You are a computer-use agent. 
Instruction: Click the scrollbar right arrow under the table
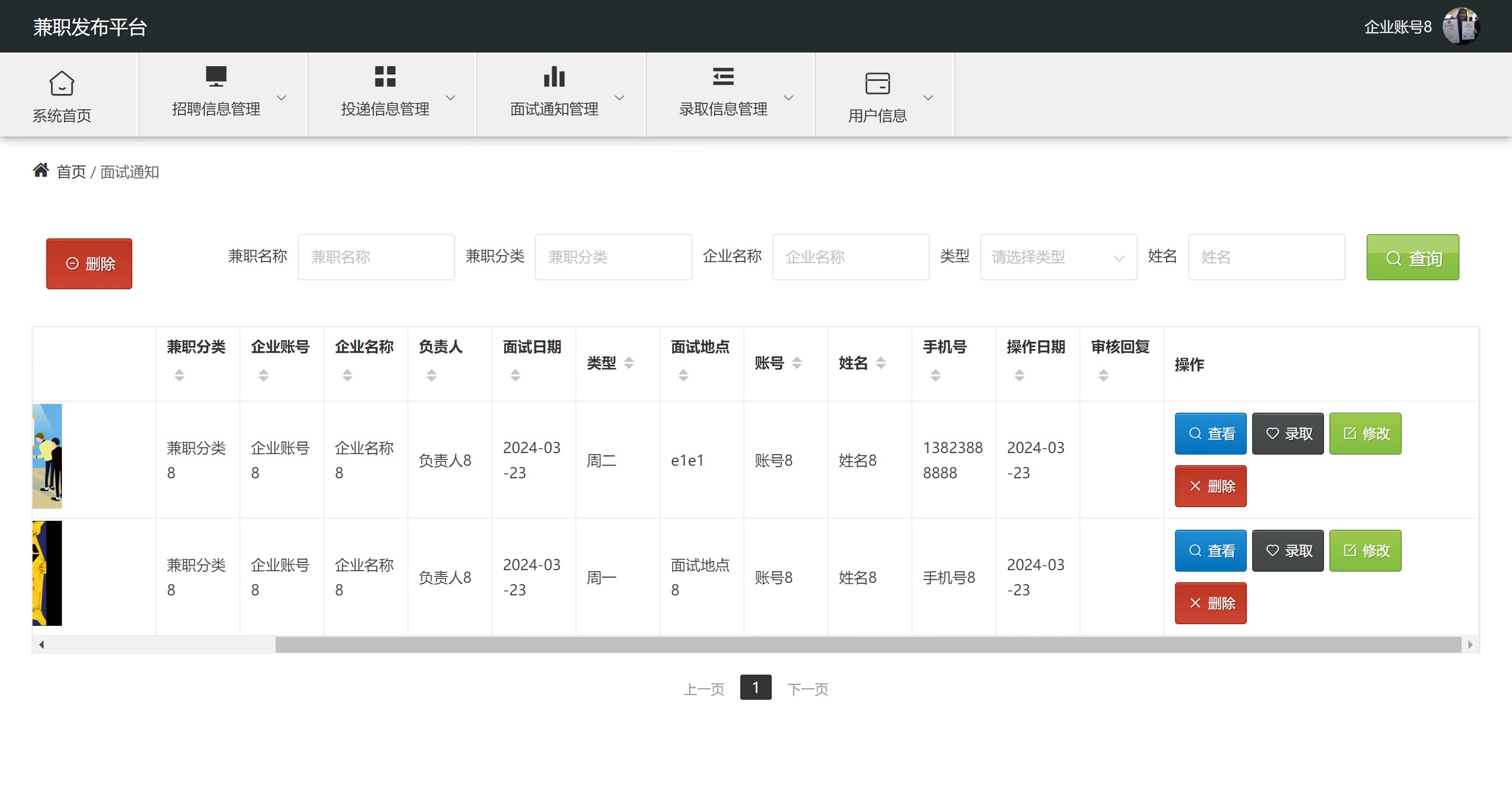tap(1470, 644)
